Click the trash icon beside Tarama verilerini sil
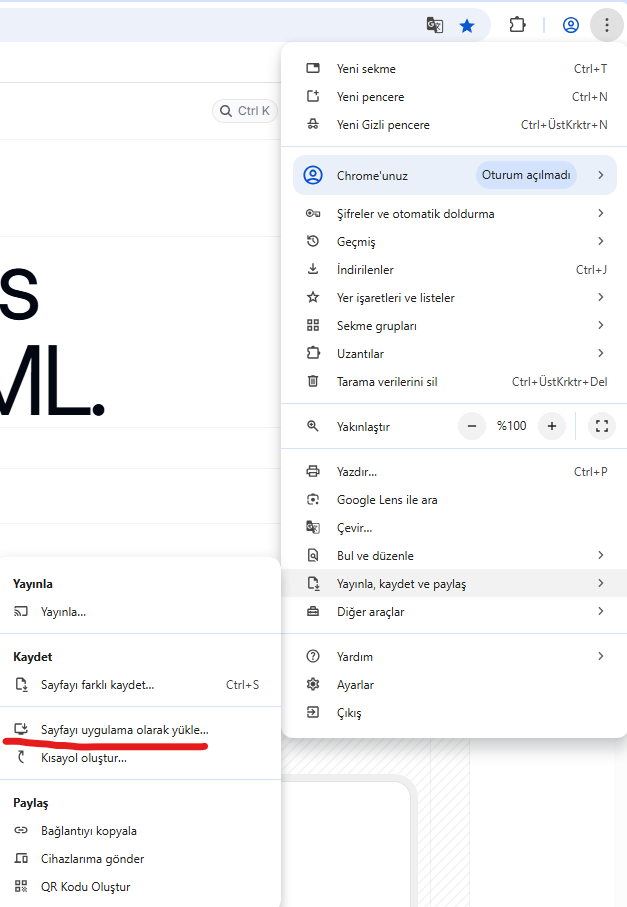627x907 pixels. point(313,381)
